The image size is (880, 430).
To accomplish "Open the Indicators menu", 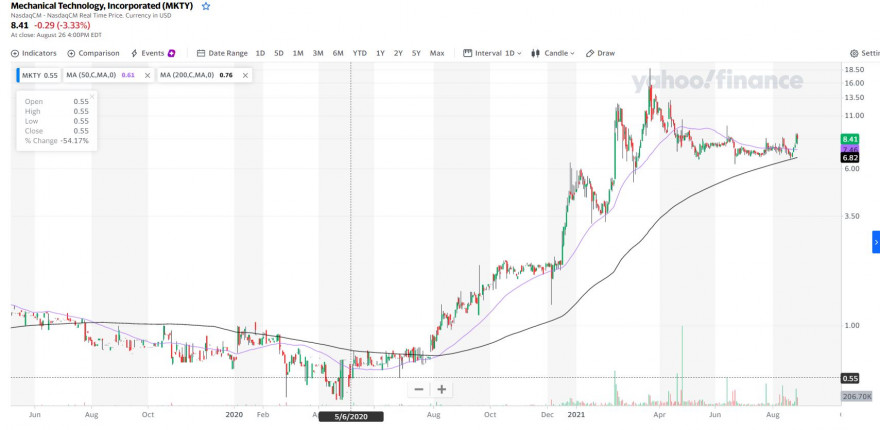I will pyautogui.click(x=34, y=53).
